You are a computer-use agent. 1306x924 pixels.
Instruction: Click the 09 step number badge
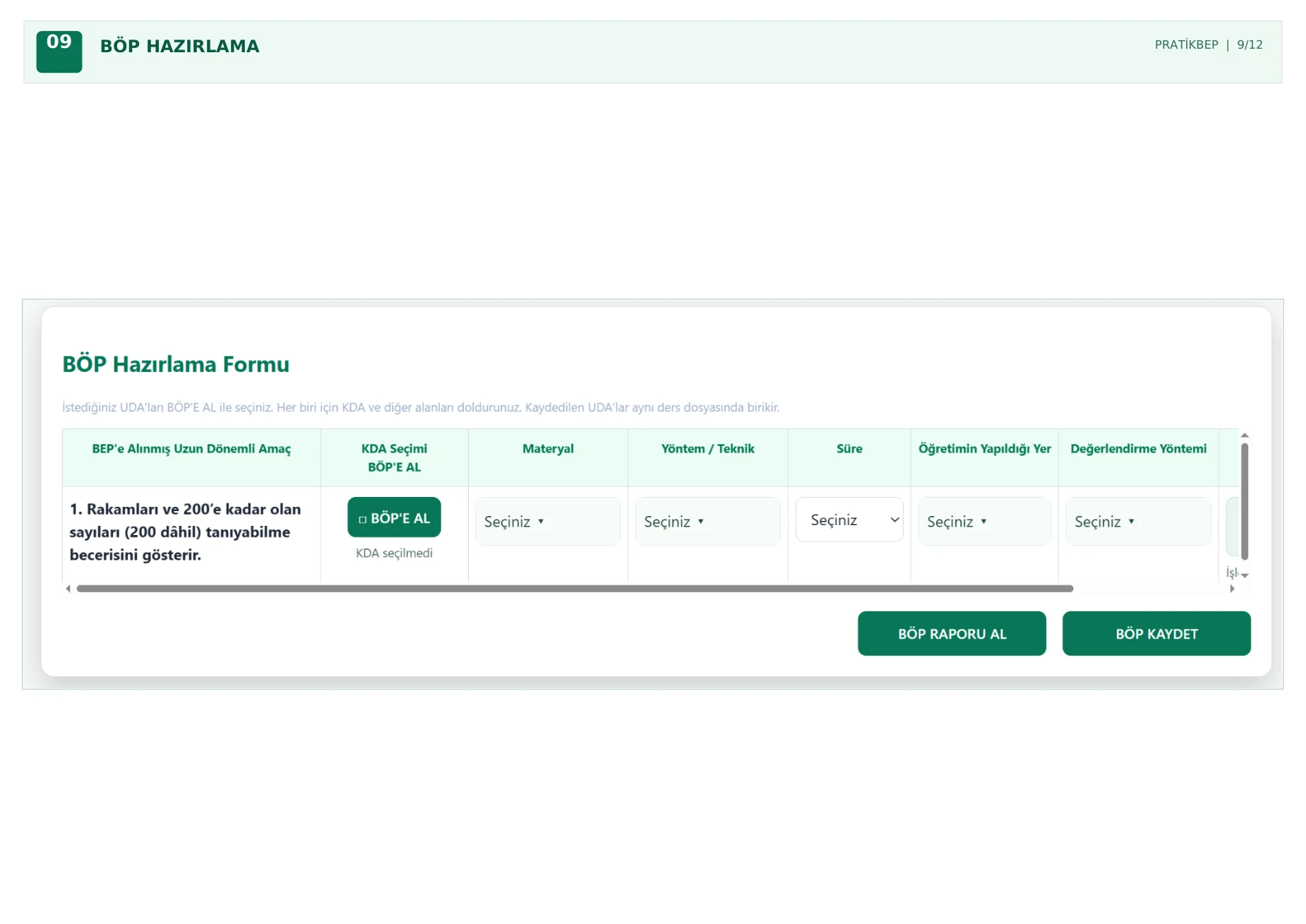click(59, 52)
